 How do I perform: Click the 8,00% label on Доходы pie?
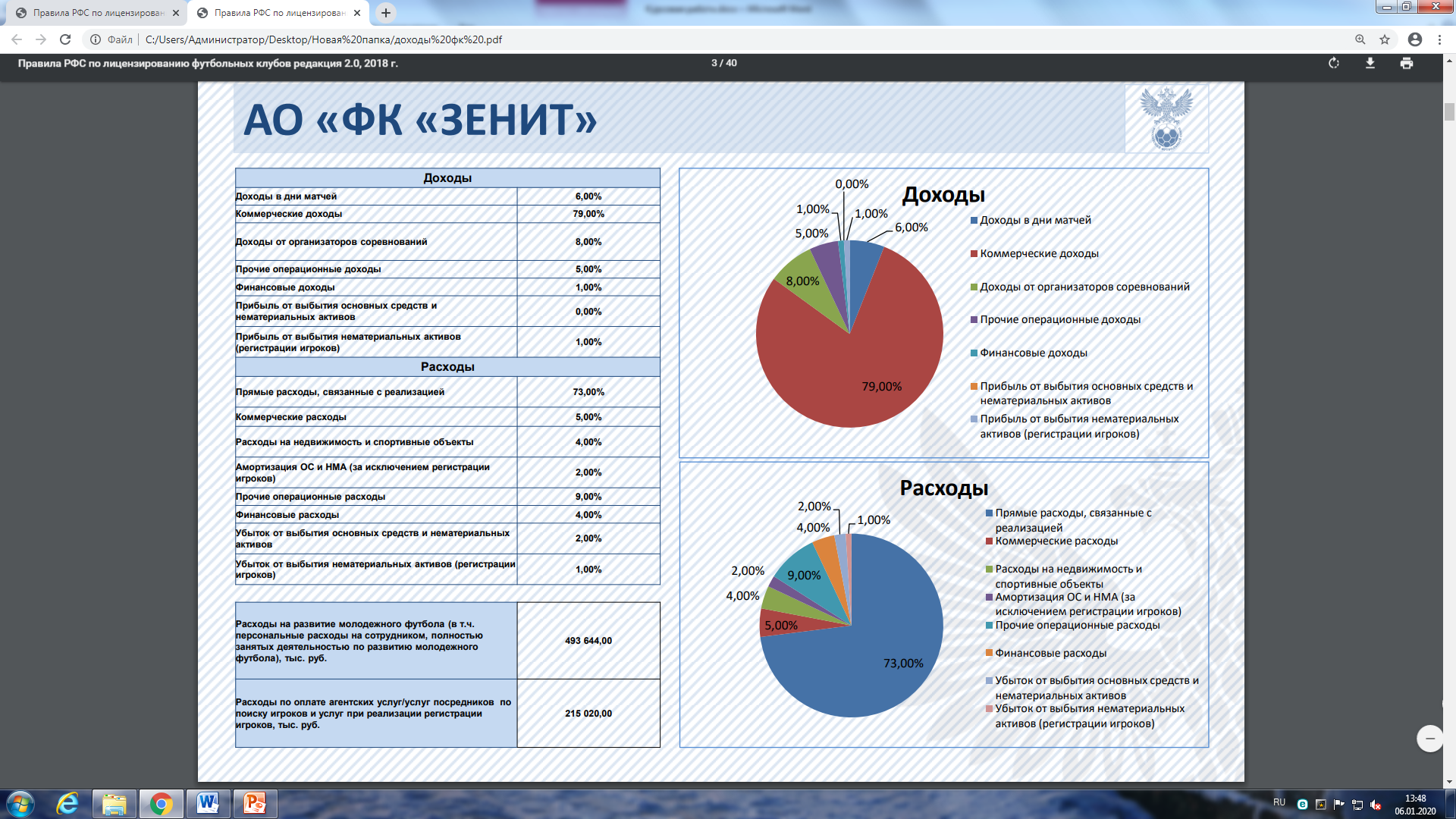click(x=802, y=281)
